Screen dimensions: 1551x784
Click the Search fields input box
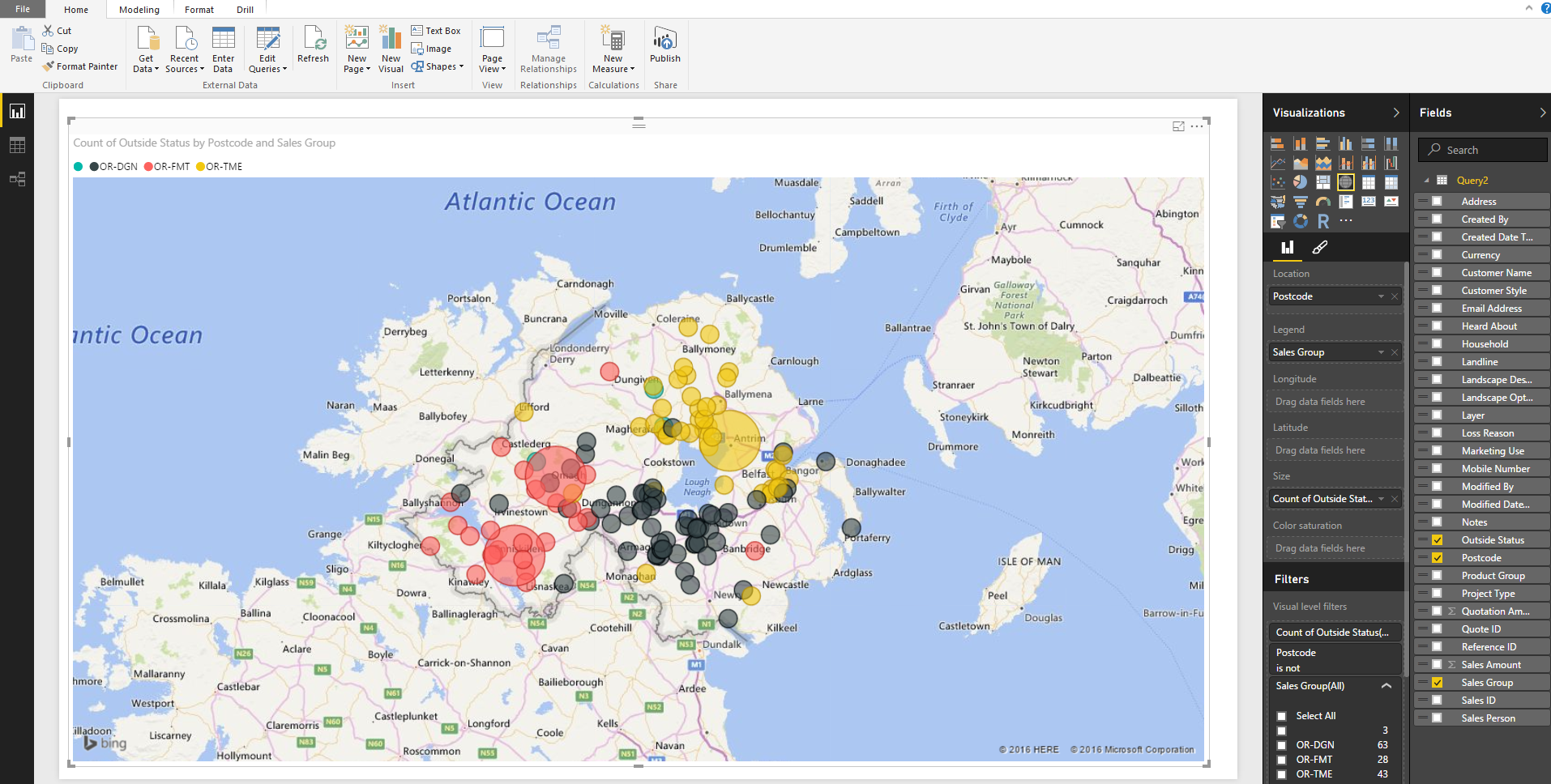1483,150
